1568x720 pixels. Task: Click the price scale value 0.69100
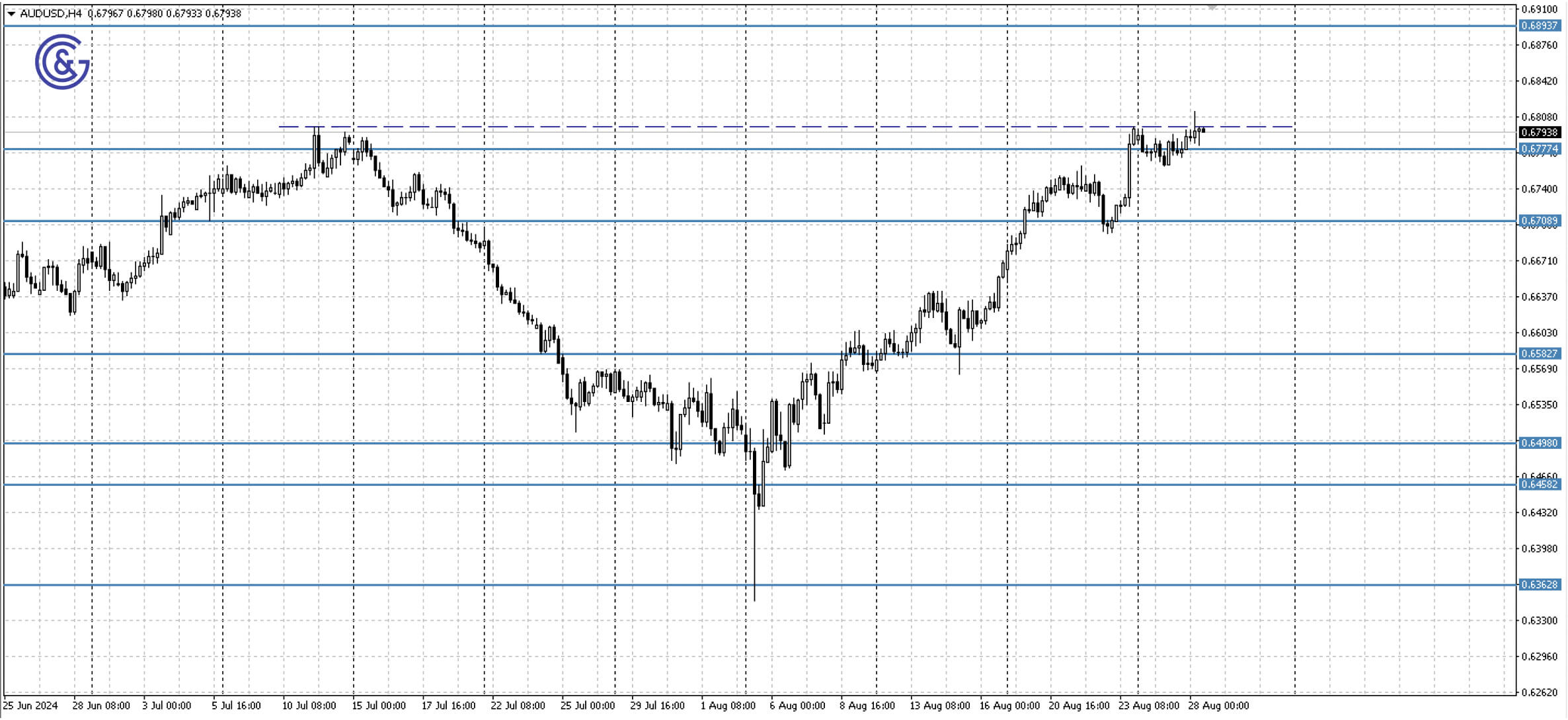pyautogui.click(x=1540, y=9)
